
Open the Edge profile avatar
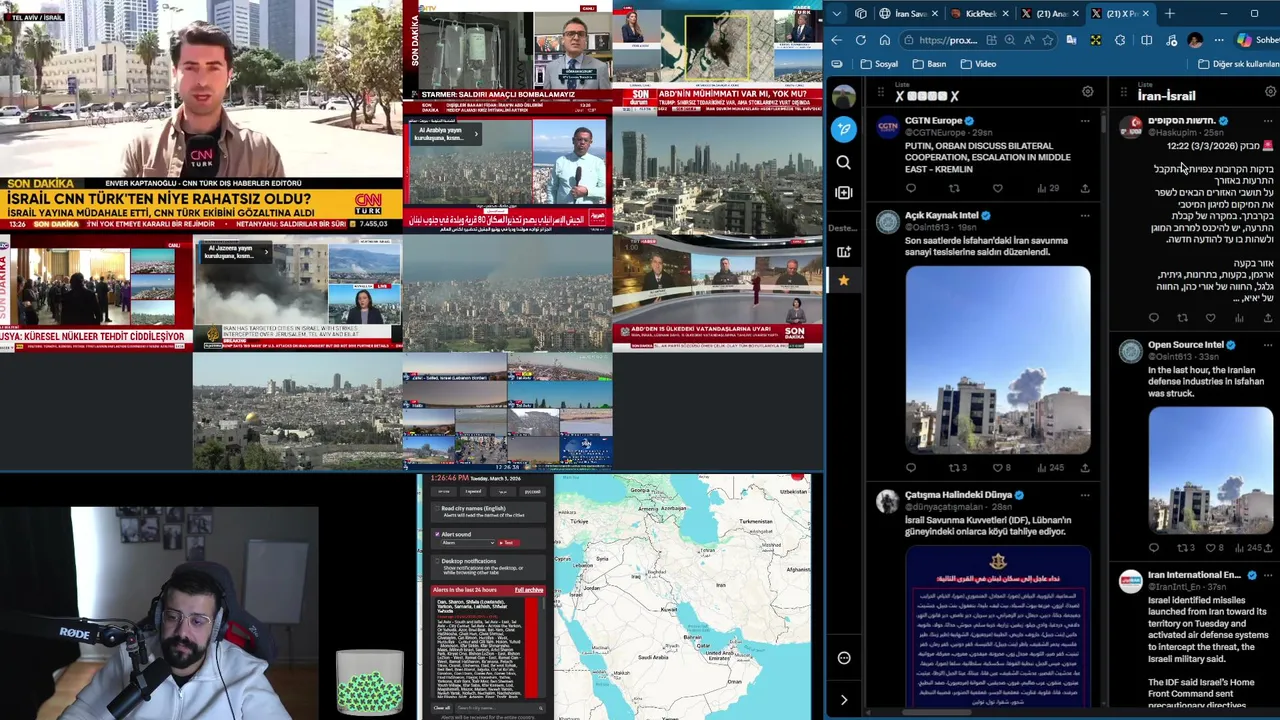[1195, 40]
